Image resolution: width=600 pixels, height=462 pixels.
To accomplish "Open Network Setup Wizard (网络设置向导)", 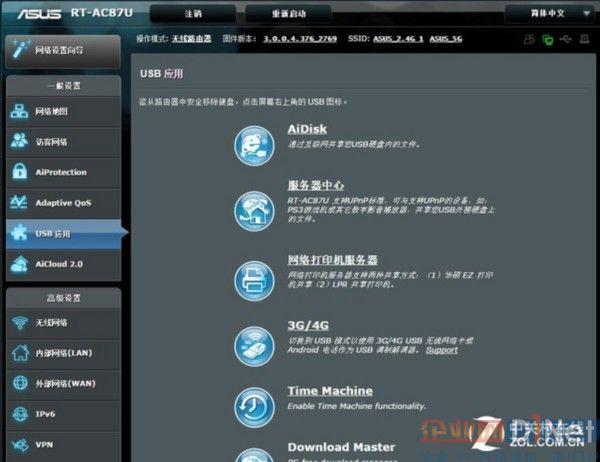I will [63, 51].
